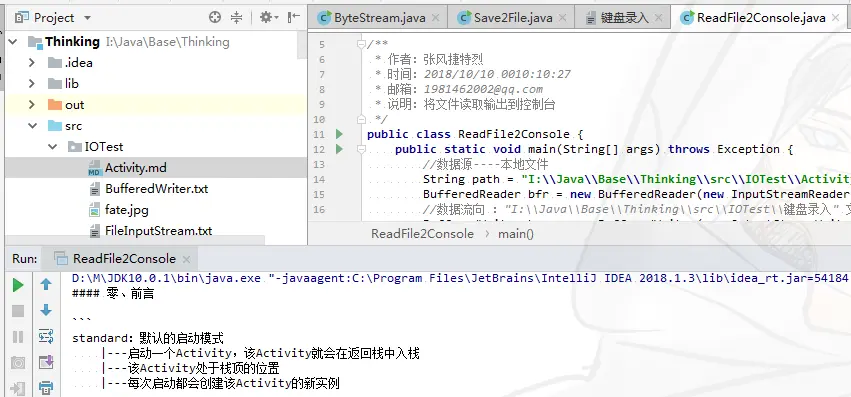Screen dimensions: 851x397
Task: Click the java.exe command line in console
Action: tap(460, 279)
